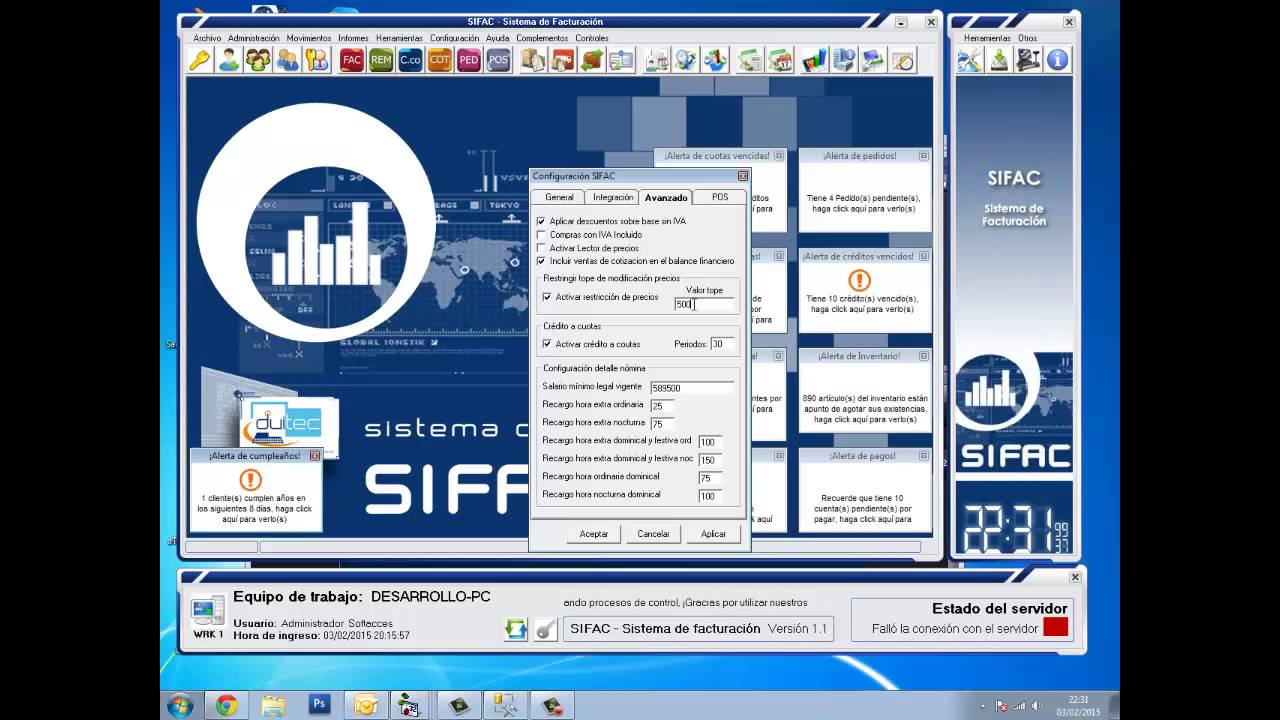Image resolution: width=1280 pixels, height=720 pixels.
Task: Switch to the General tab
Action: point(559,197)
